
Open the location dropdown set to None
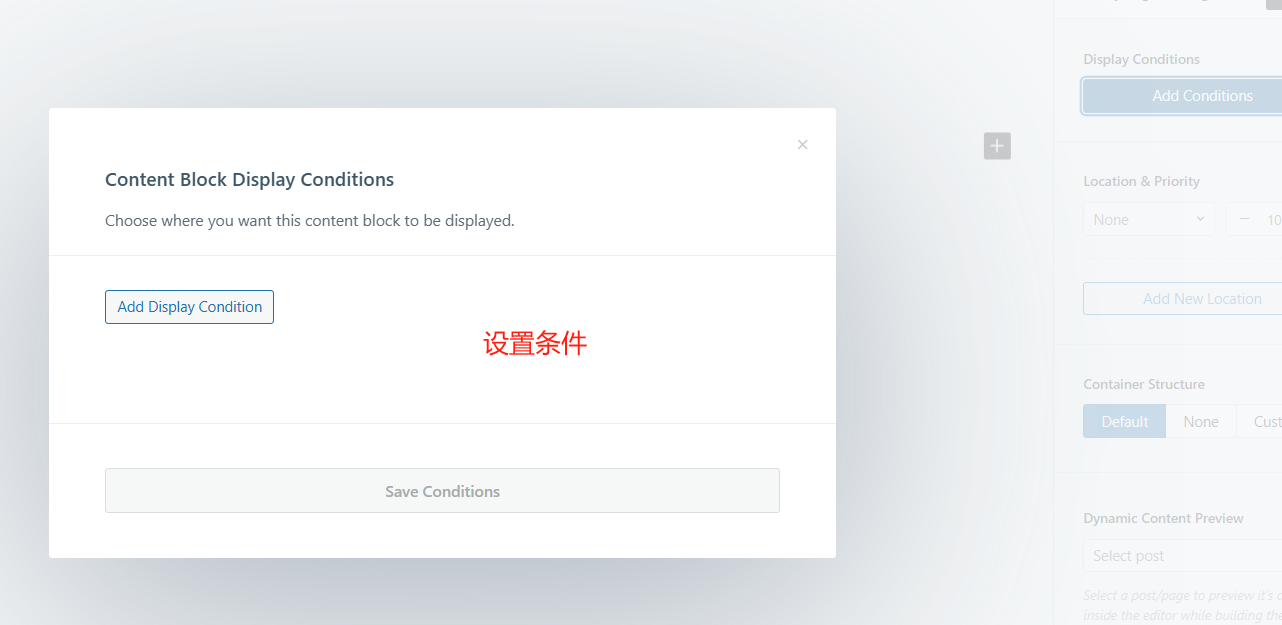click(1148, 218)
